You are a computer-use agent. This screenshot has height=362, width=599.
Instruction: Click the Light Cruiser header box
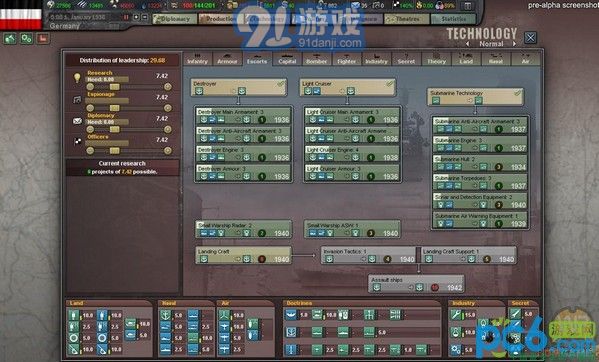pos(347,87)
